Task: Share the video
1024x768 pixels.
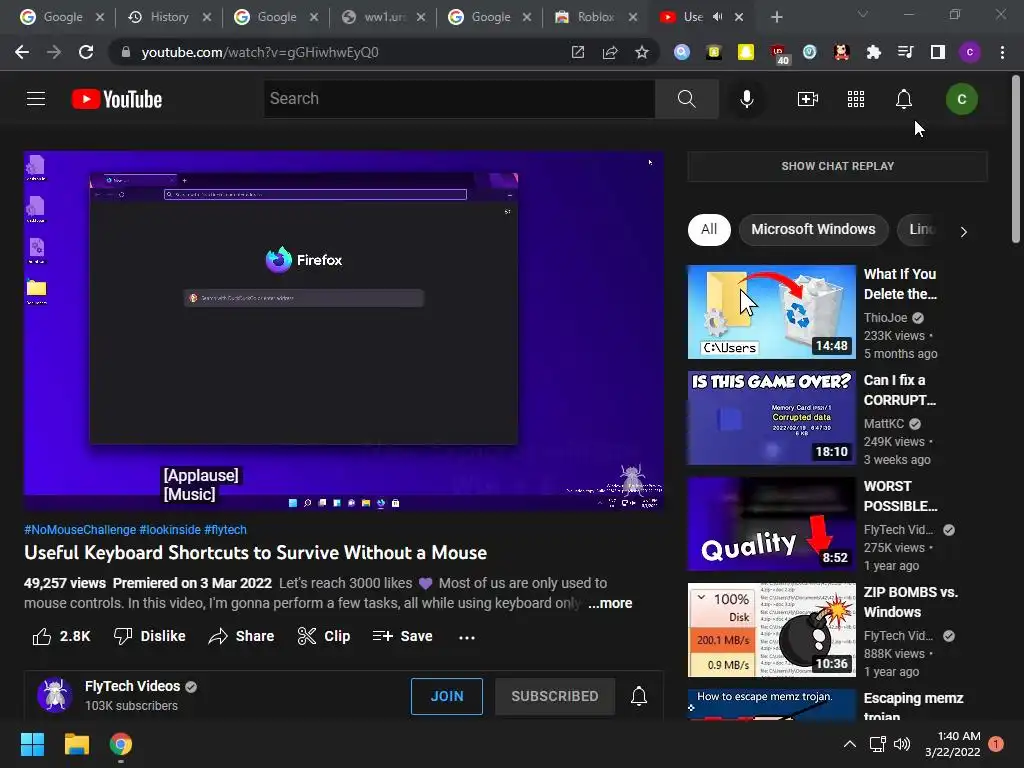Action: click(x=241, y=636)
